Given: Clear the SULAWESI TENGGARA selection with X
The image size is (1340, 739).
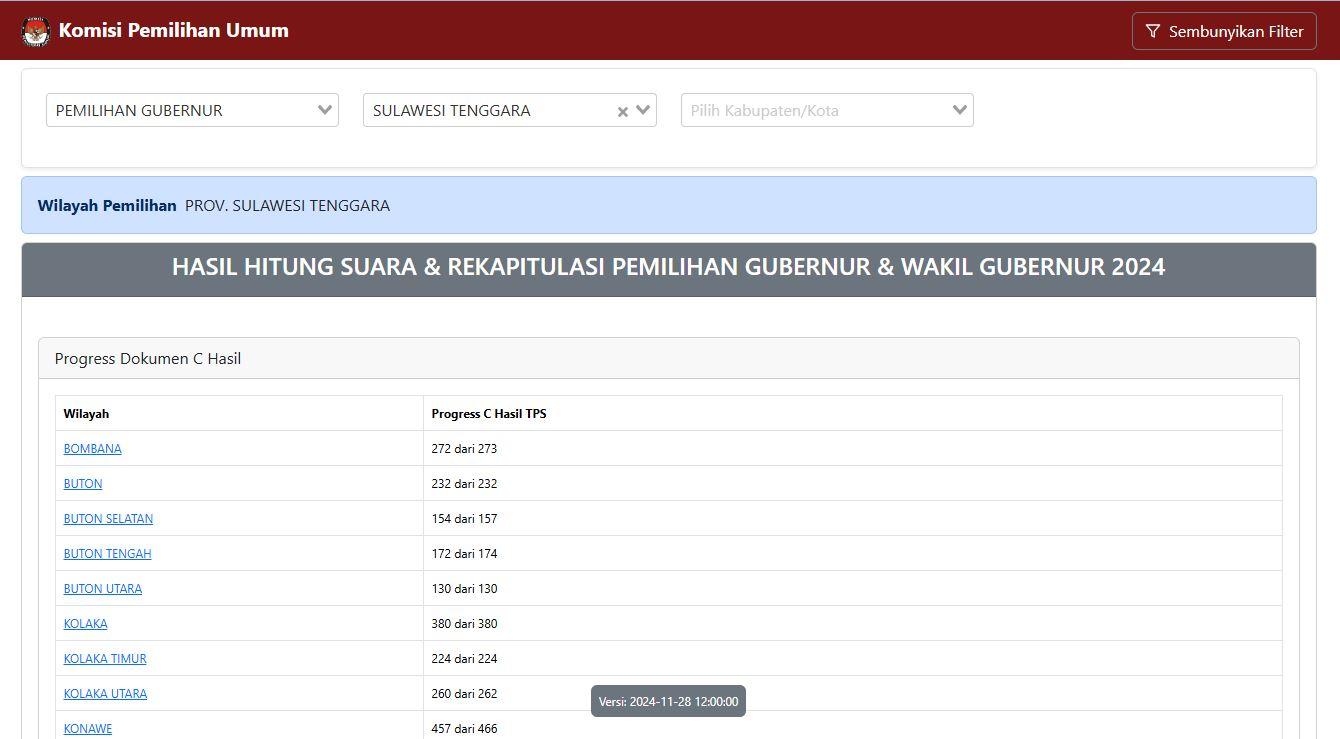Looking at the screenshot, I should point(622,111).
